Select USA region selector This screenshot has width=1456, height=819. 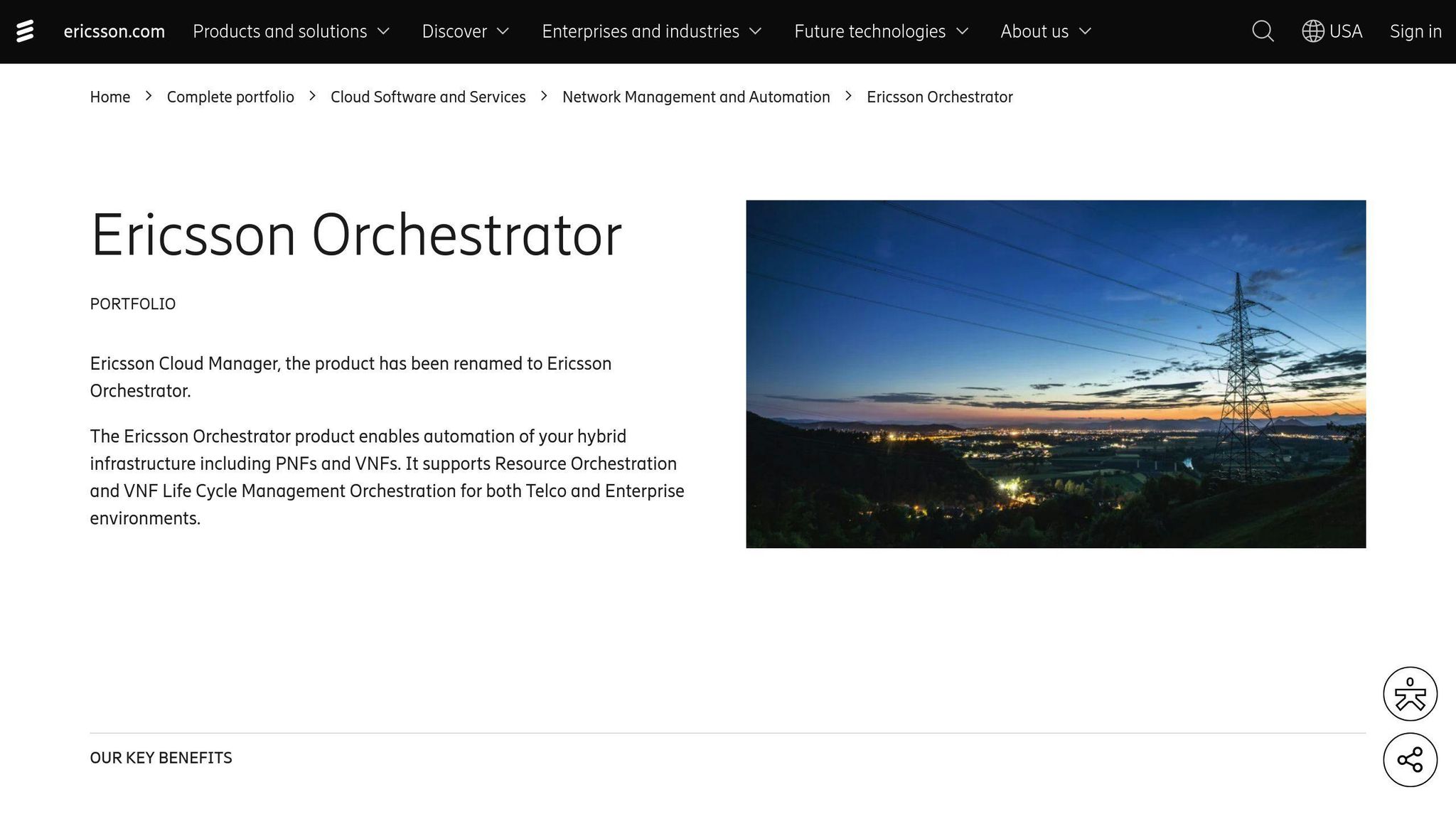(x=1345, y=31)
